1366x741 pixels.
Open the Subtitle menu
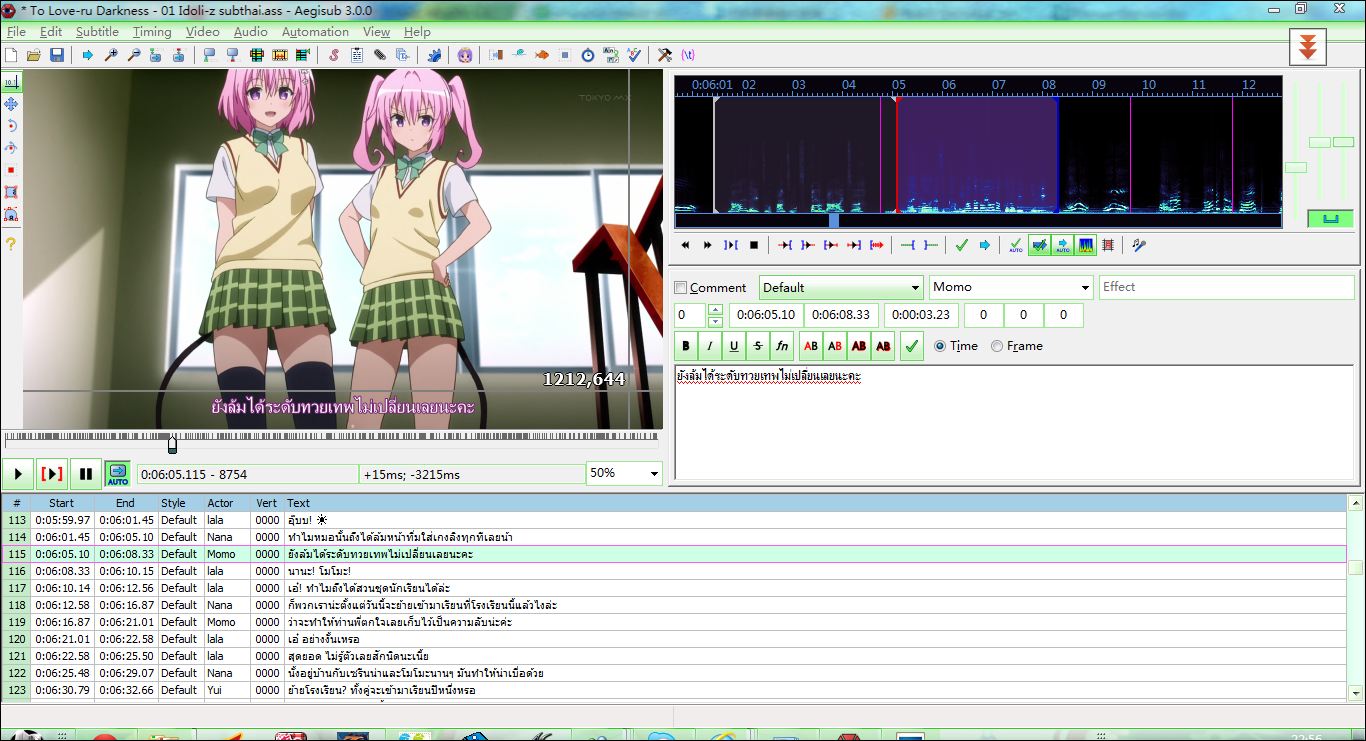(97, 32)
